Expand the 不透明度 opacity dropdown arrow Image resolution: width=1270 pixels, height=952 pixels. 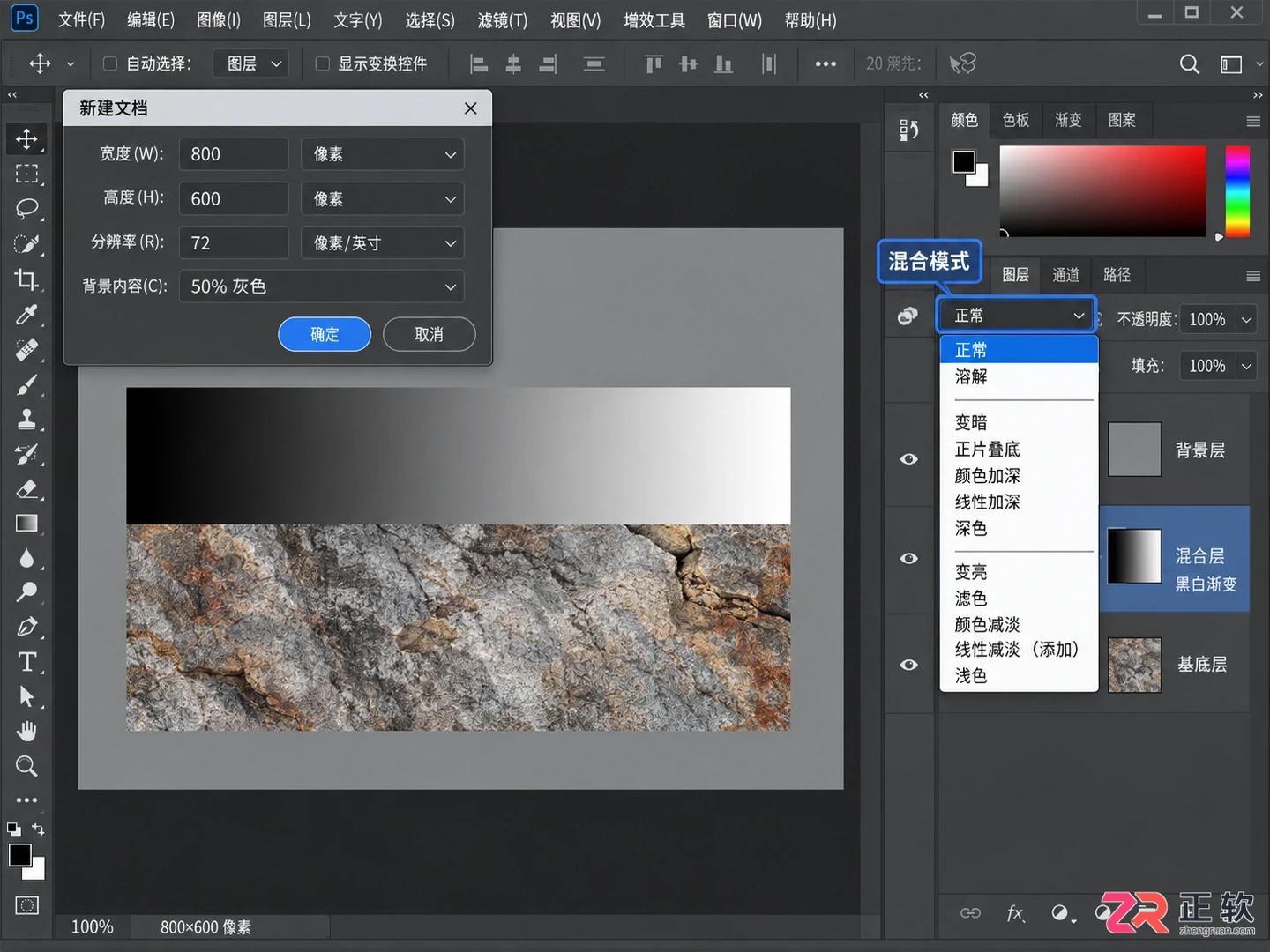pyautogui.click(x=1247, y=319)
